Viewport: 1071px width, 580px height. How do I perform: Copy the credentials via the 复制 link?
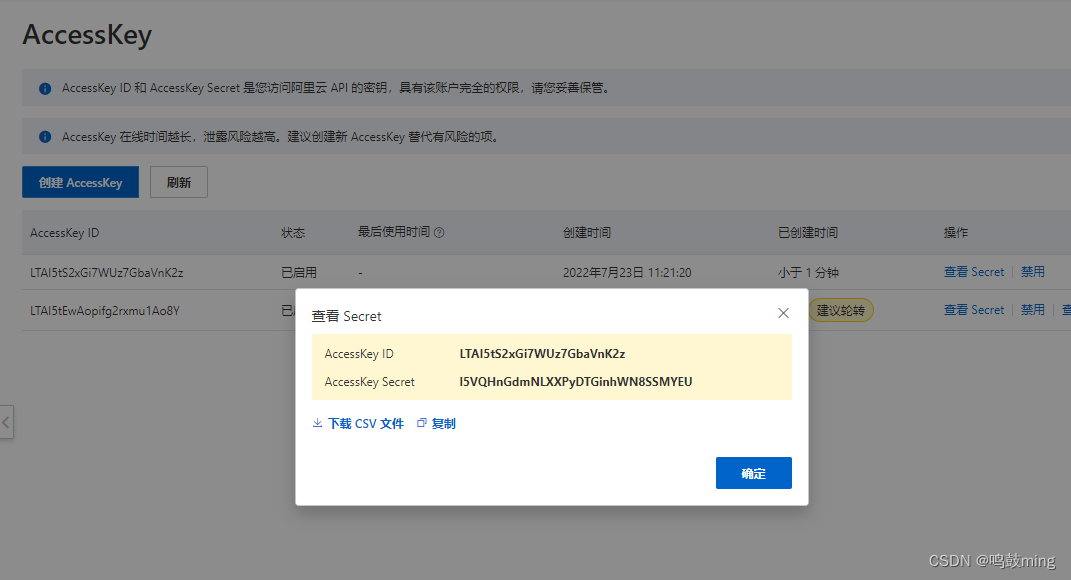coord(443,424)
